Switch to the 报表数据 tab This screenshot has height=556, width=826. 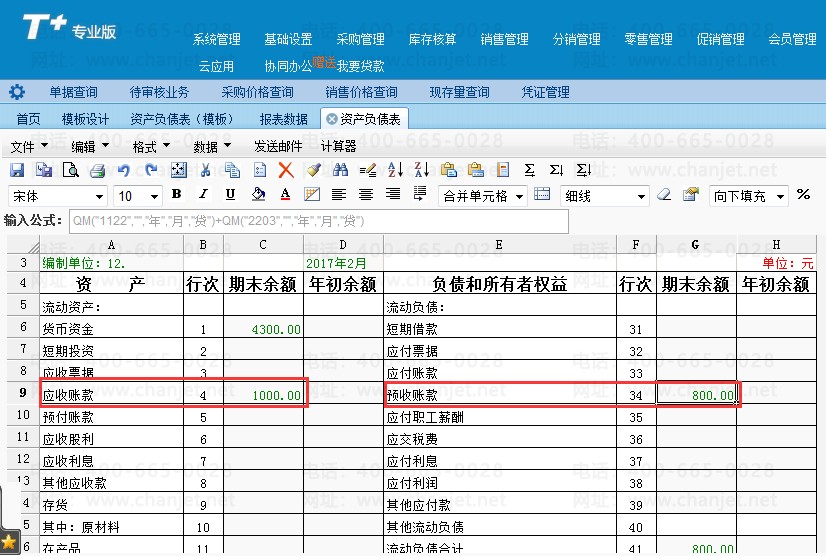[283, 119]
